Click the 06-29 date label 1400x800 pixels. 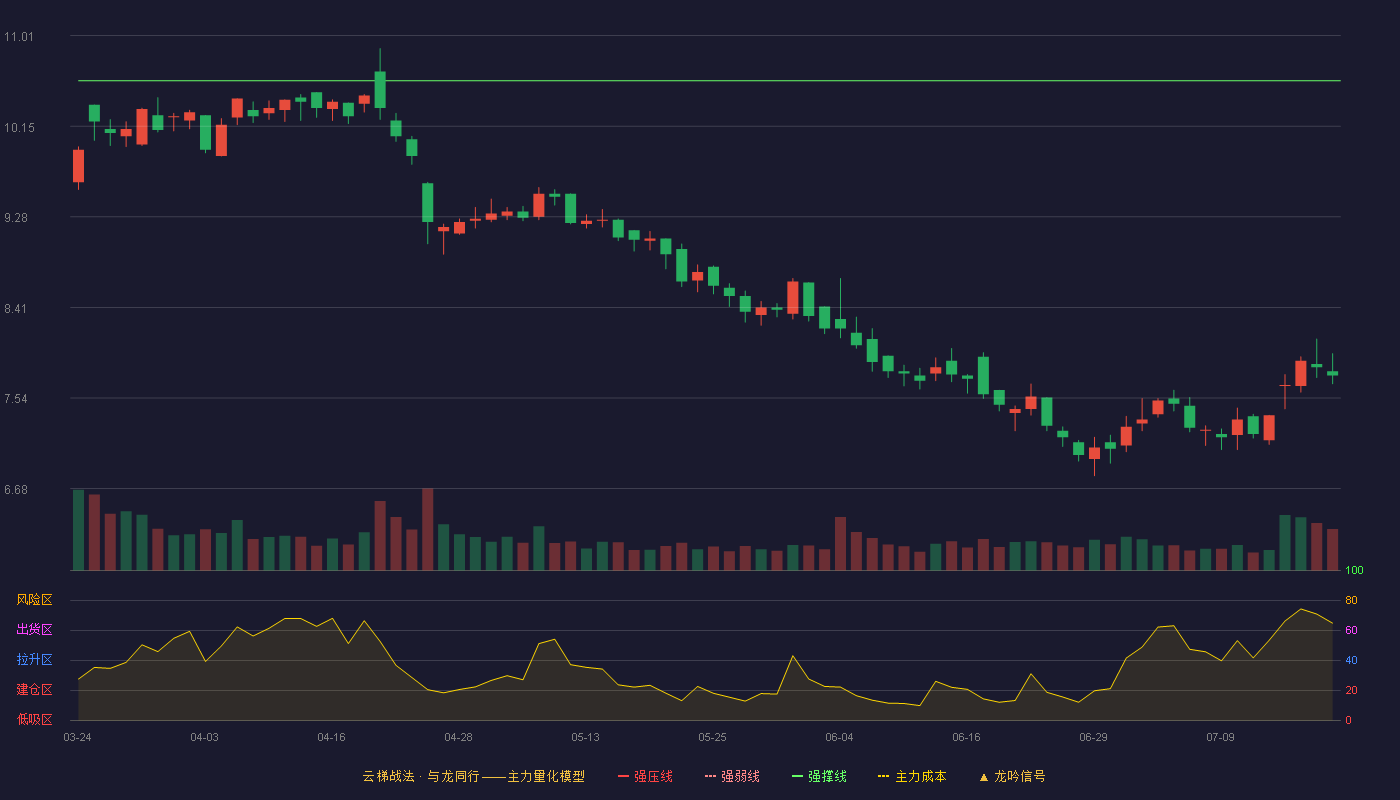pyautogui.click(x=1093, y=737)
